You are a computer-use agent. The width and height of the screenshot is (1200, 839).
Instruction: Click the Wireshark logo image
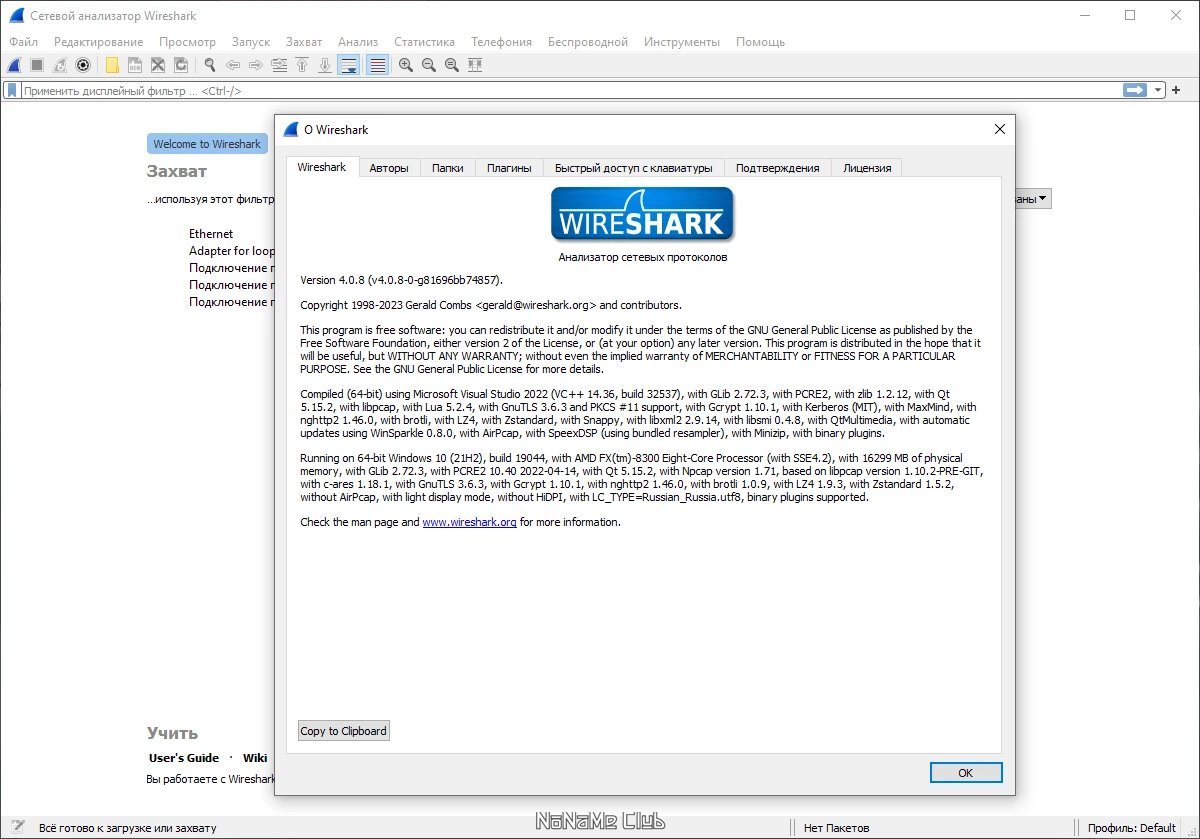coord(643,215)
